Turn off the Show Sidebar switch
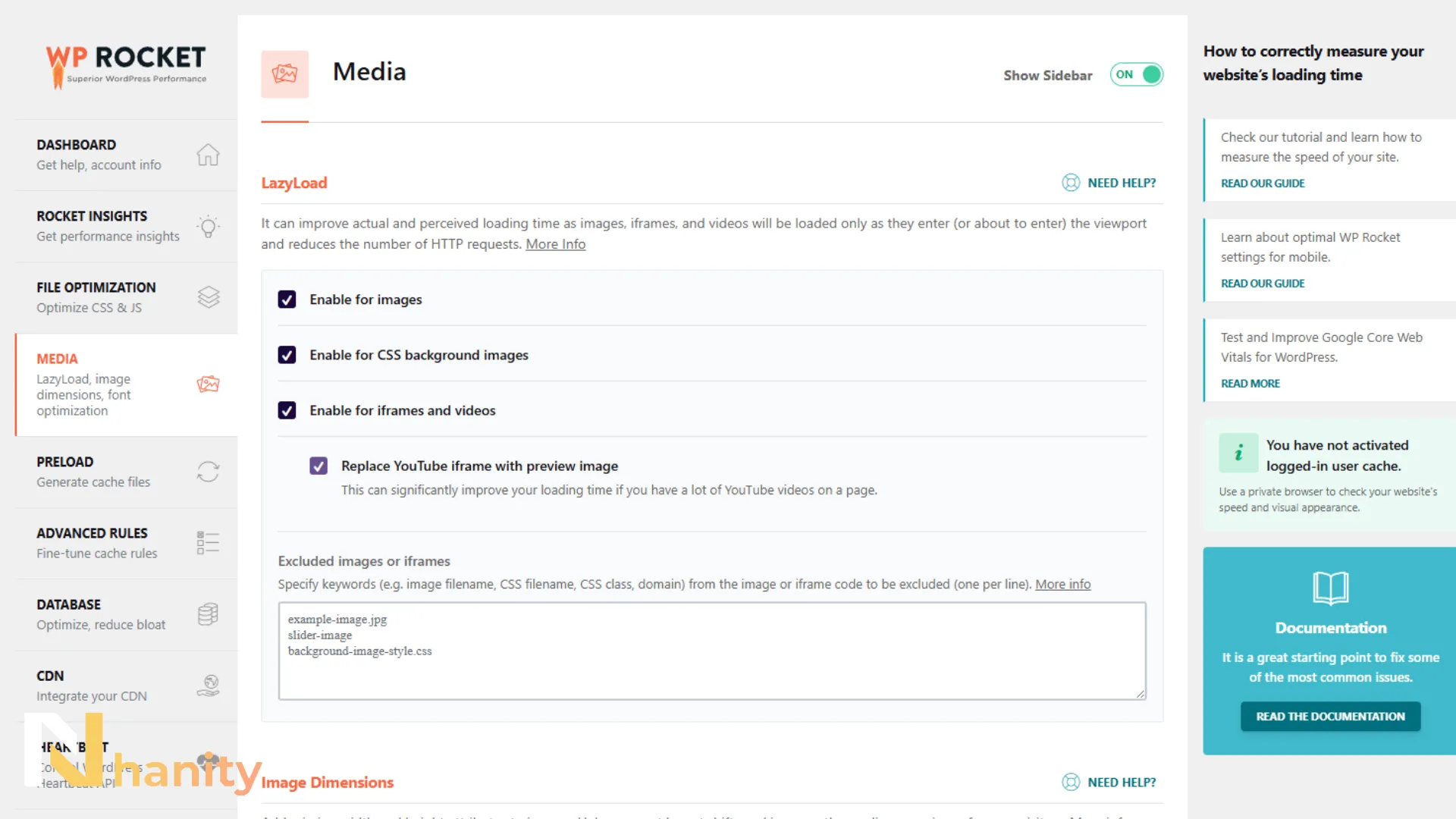1456x819 pixels. (1137, 74)
